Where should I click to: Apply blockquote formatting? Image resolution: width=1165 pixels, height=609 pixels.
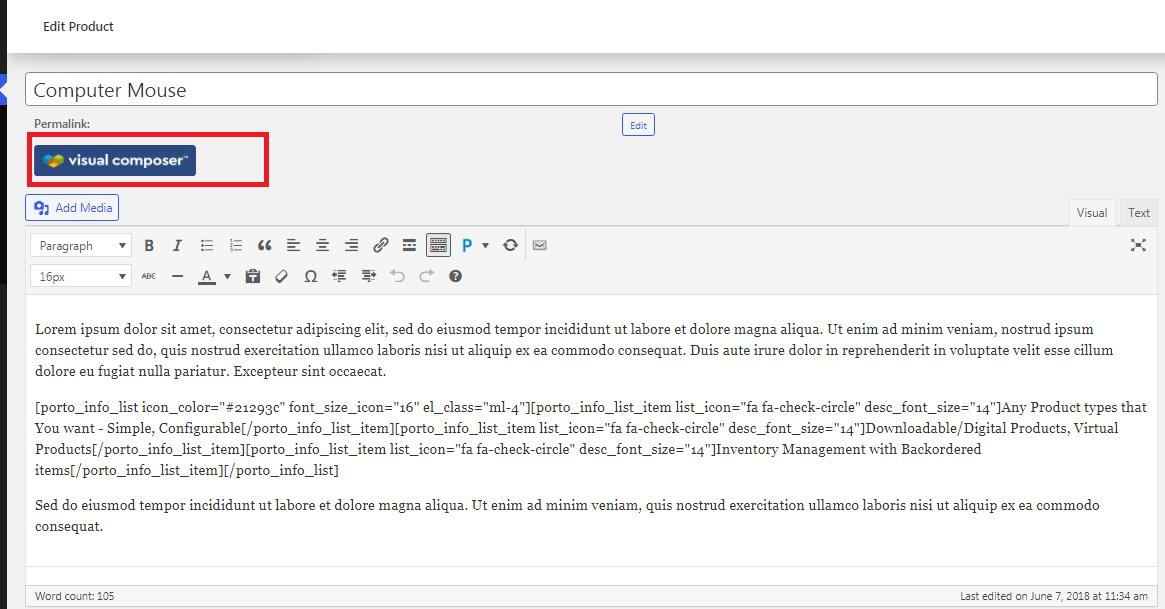click(x=265, y=245)
